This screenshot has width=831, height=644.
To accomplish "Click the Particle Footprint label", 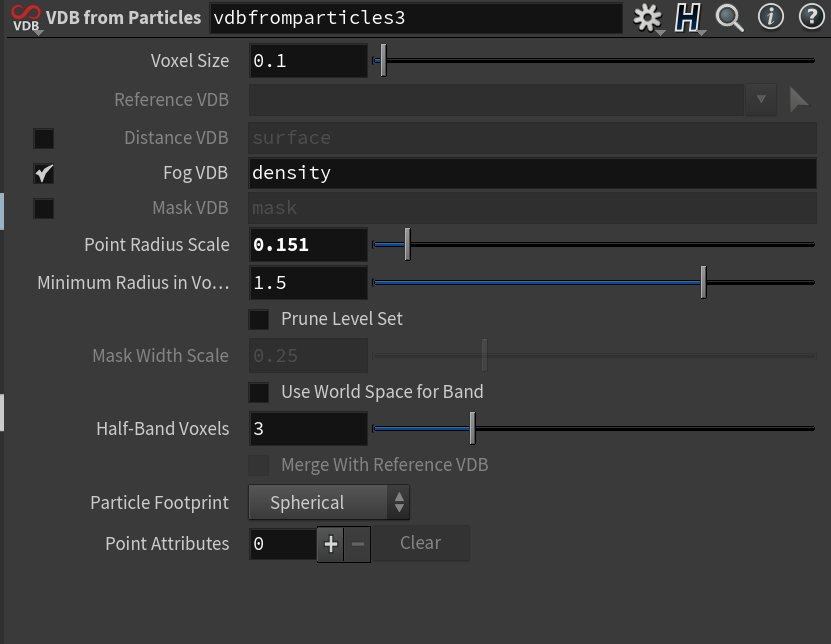I will point(160,502).
